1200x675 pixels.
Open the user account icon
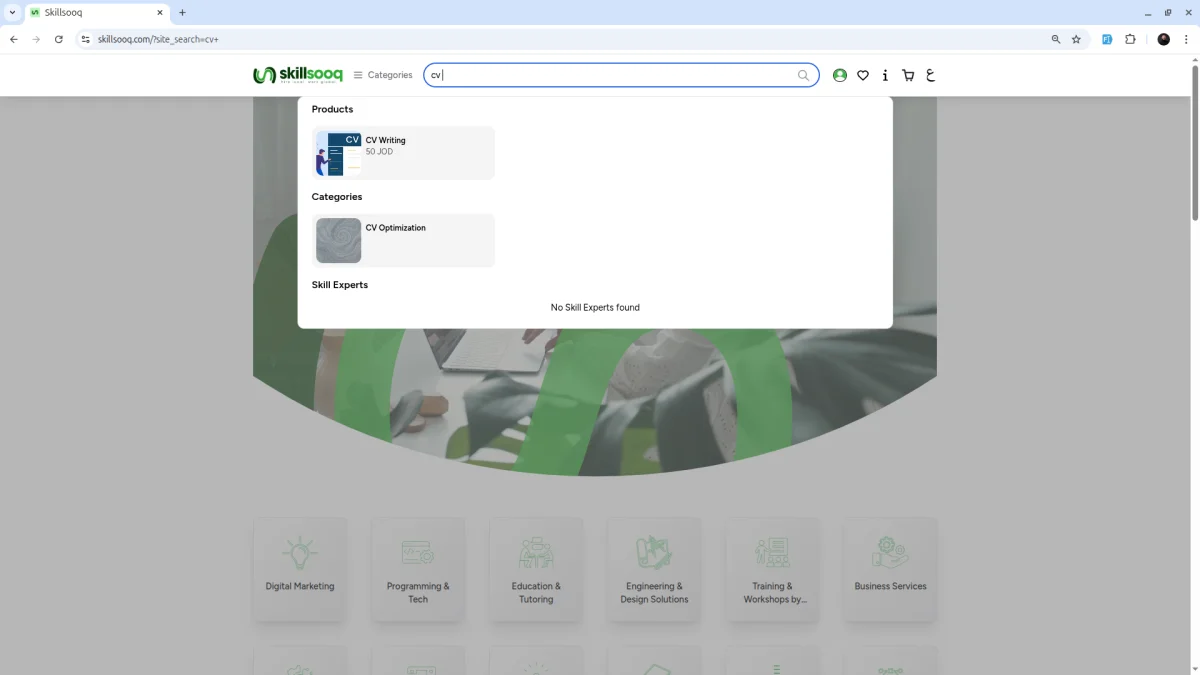[840, 75]
